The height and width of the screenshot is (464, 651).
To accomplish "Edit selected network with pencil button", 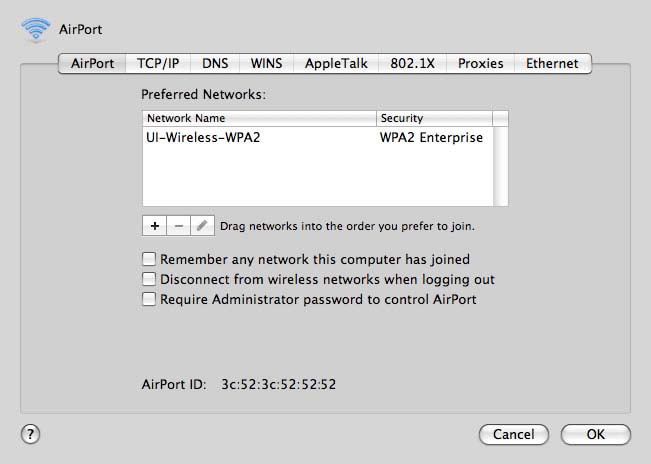I will point(203,226).
